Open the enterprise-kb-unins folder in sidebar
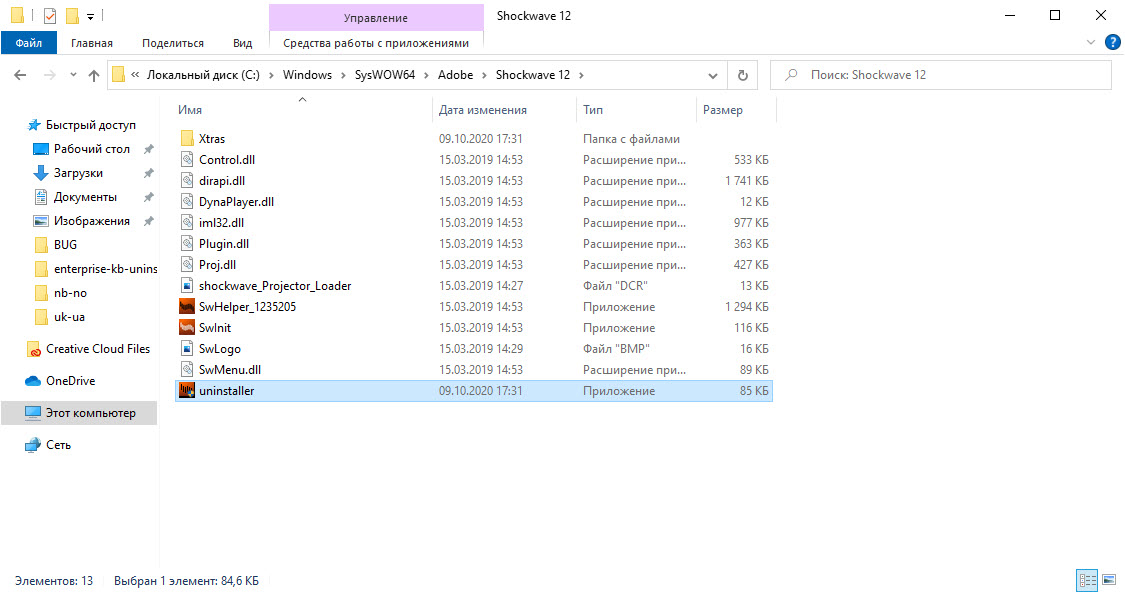Screen dimensions: 1125x593 [95, 269]
